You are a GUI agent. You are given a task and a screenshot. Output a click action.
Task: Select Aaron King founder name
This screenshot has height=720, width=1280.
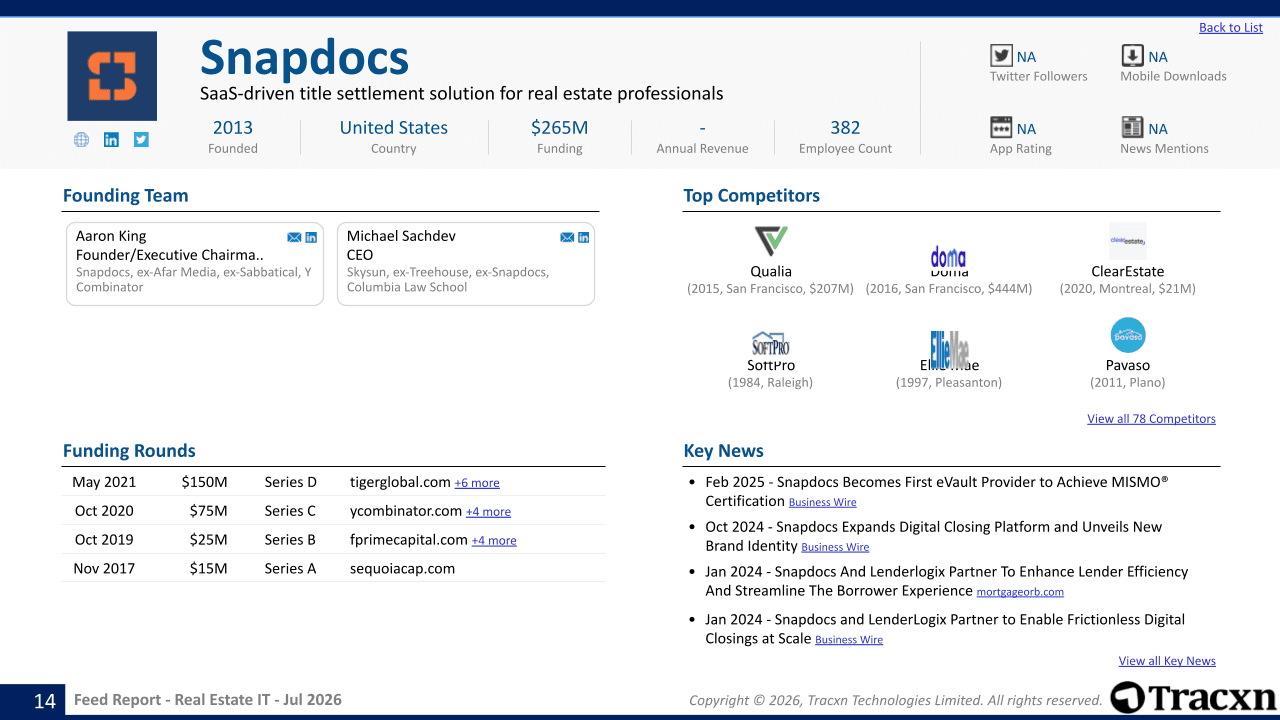(x=111, y=236)
